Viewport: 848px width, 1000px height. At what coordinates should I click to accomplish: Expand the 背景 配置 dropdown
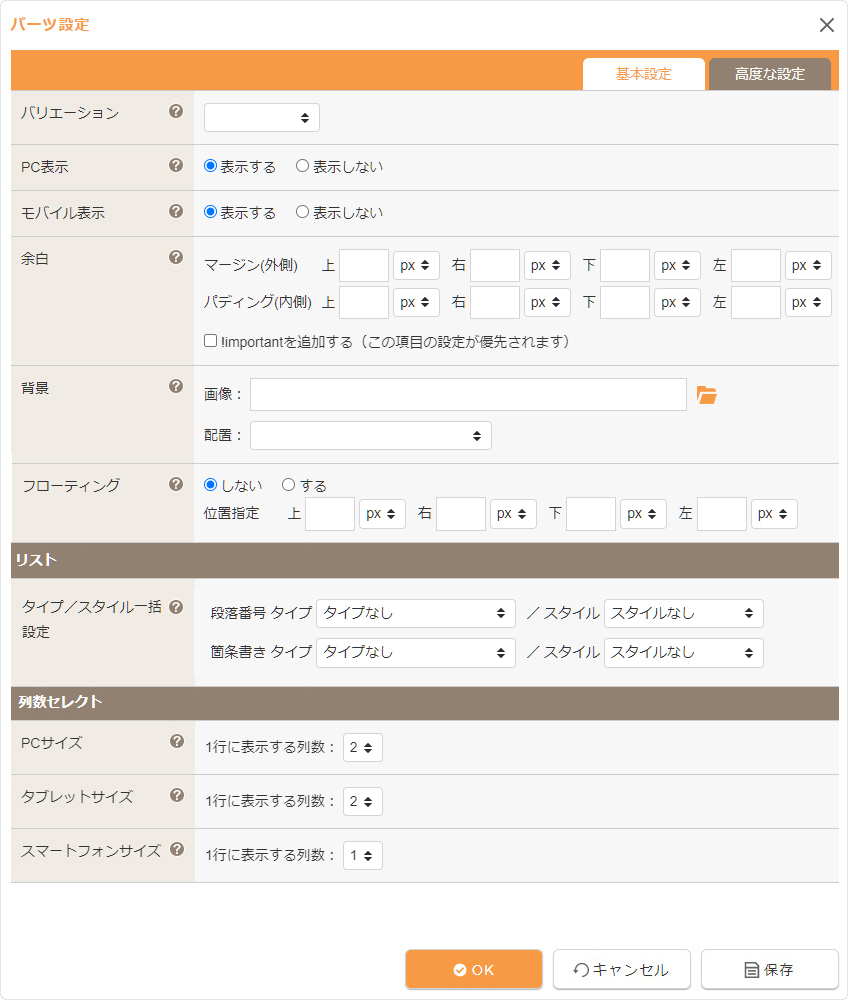(x=371, y=436)
